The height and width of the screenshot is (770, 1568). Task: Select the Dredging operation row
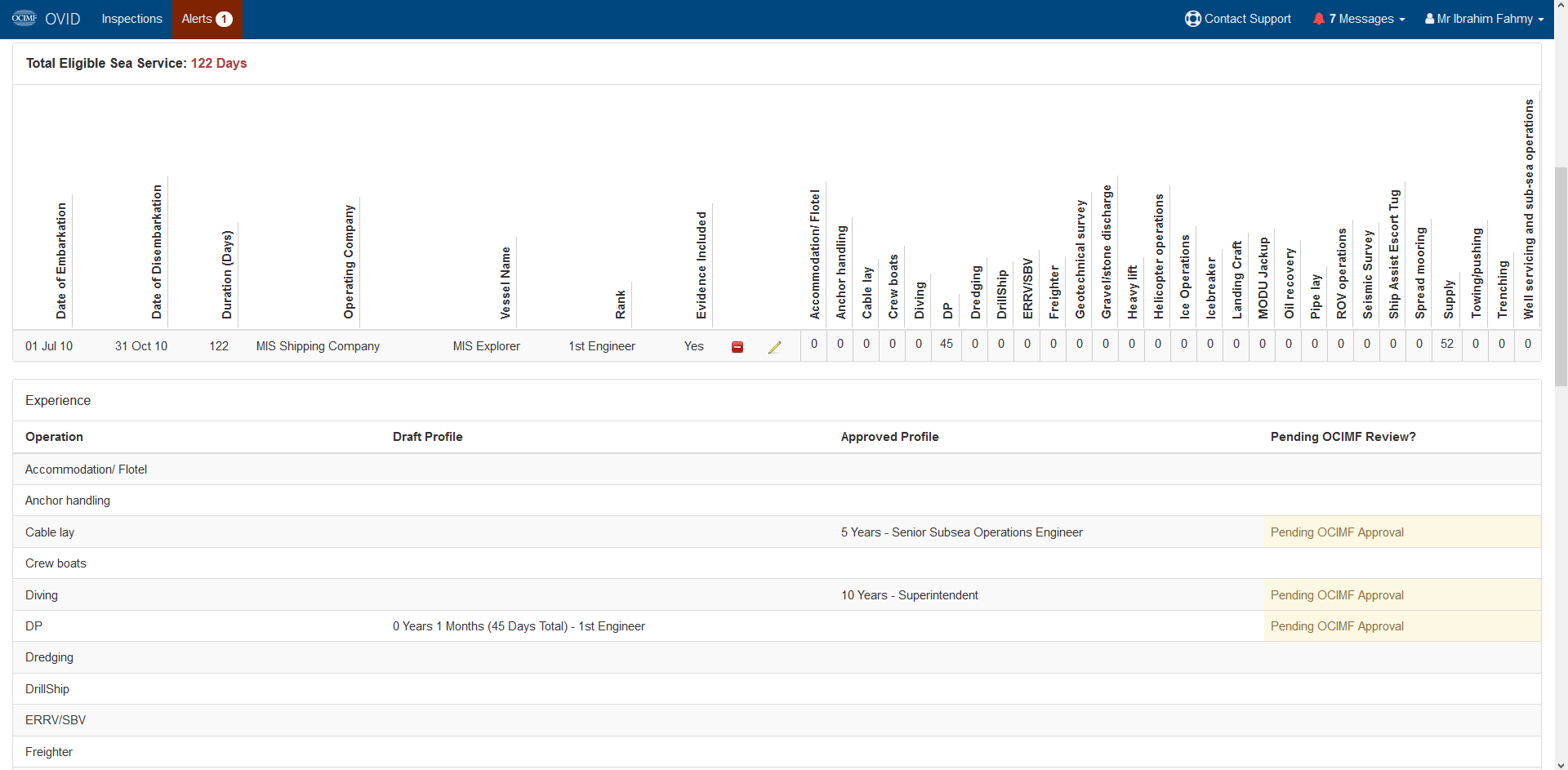777,657
